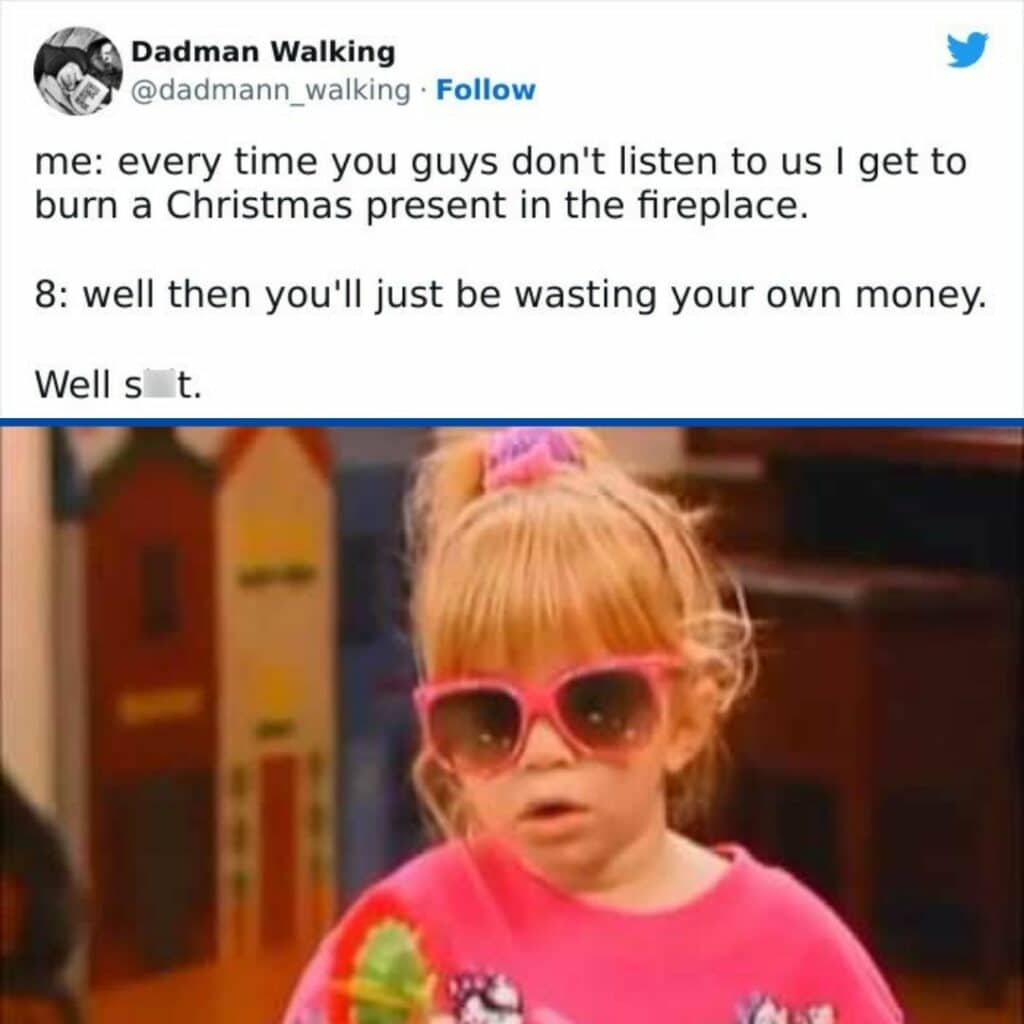The image size is (1024, 1024).
Task: Open the Dadman Walking profile avatar
Action: coord(78,71)
